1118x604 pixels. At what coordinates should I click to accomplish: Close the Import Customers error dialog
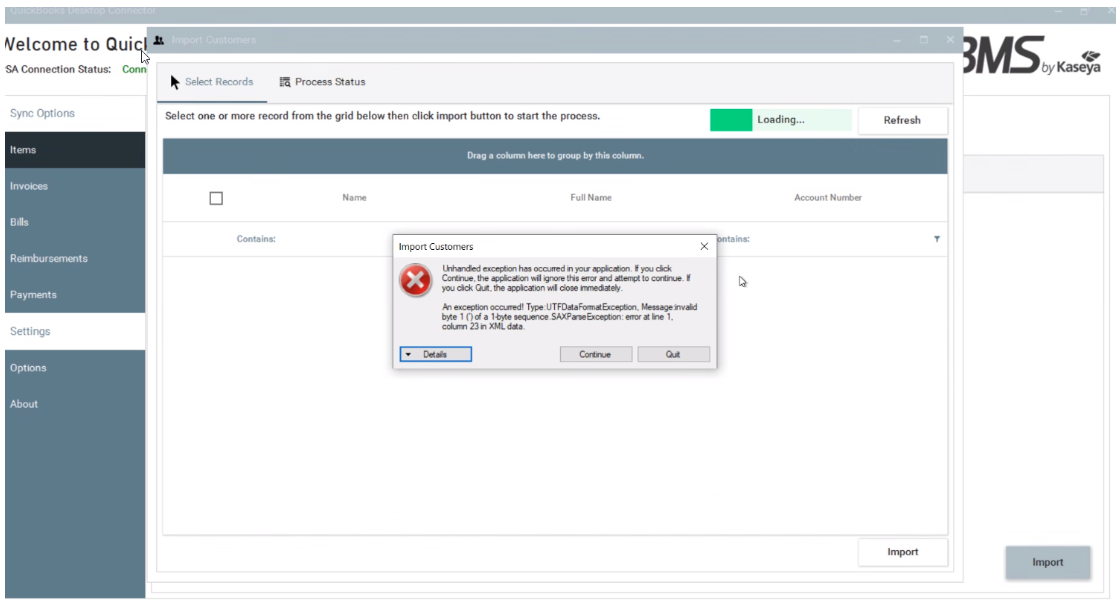(x=704, y=246)
